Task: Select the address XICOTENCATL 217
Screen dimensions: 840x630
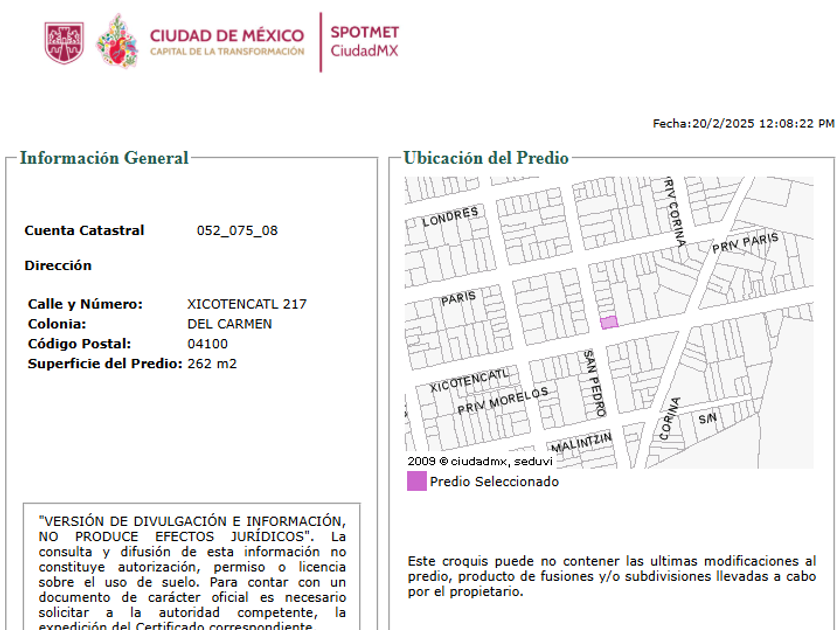Action: point(247,304)
